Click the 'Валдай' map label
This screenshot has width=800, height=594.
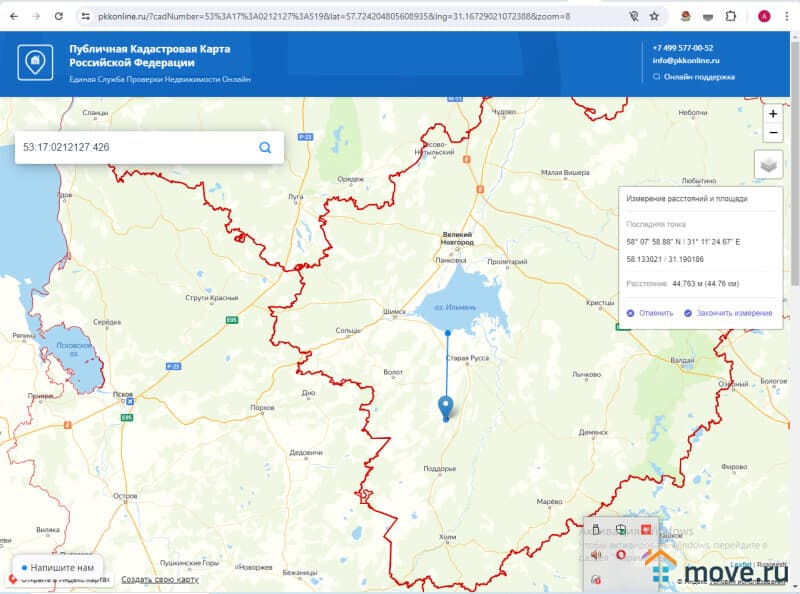pyautogui.click(x=682, y=360)
